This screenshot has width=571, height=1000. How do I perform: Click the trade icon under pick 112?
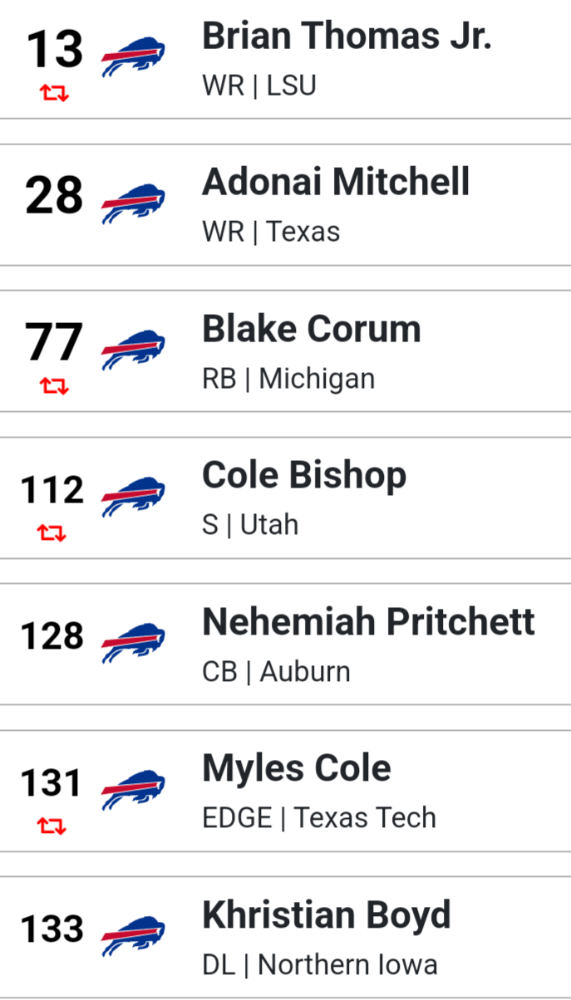(52, 533)
